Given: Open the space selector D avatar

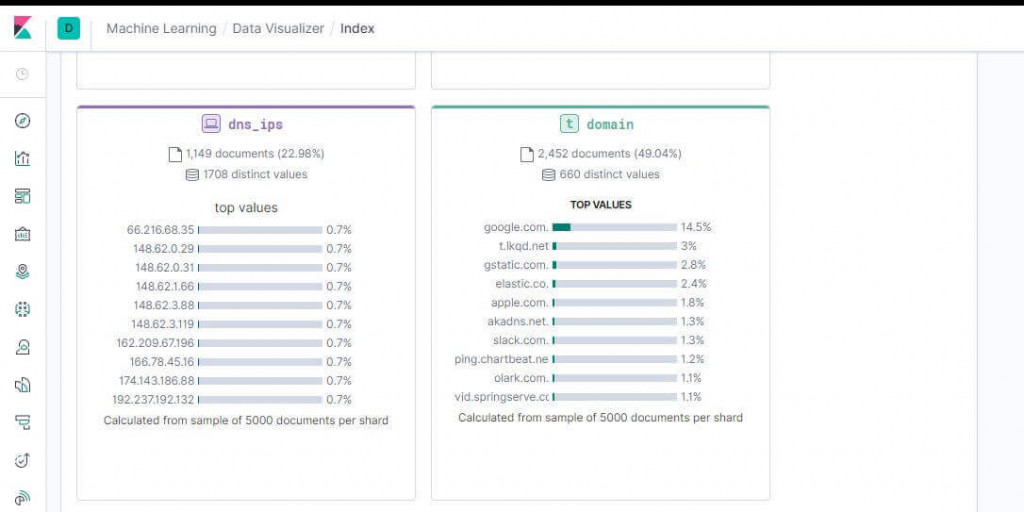Looking at the screenshot, I should pos(69,28).
